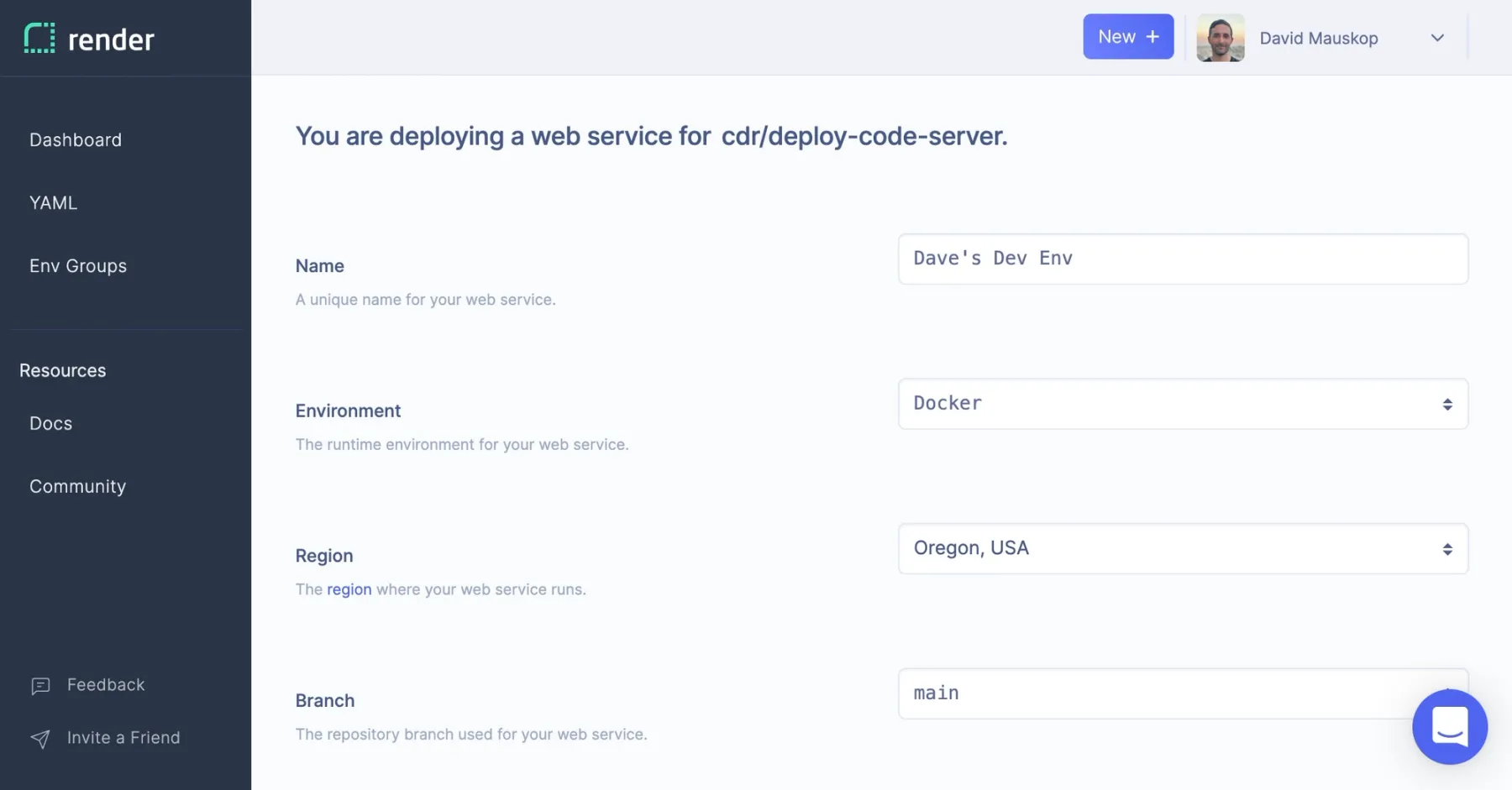Viewport: 1512px width, 790px height.
Task: Click the Name field containing Dave's Dev Env
Action: pyautogui.click(x=1183, y=259)
